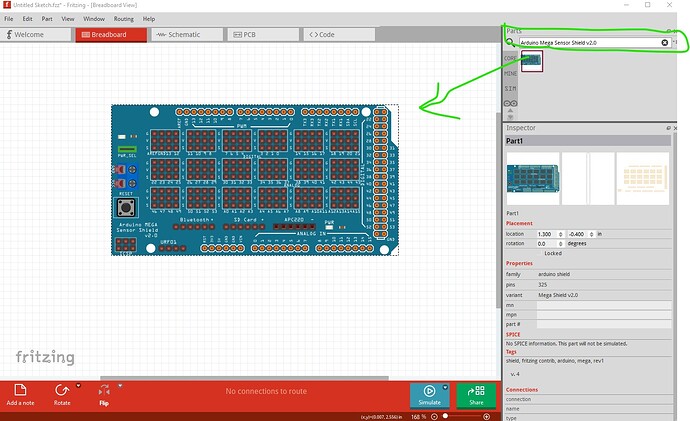Flip the selected part
The height and width of the screenshot is (421, 690).
(x=104, y=394)
